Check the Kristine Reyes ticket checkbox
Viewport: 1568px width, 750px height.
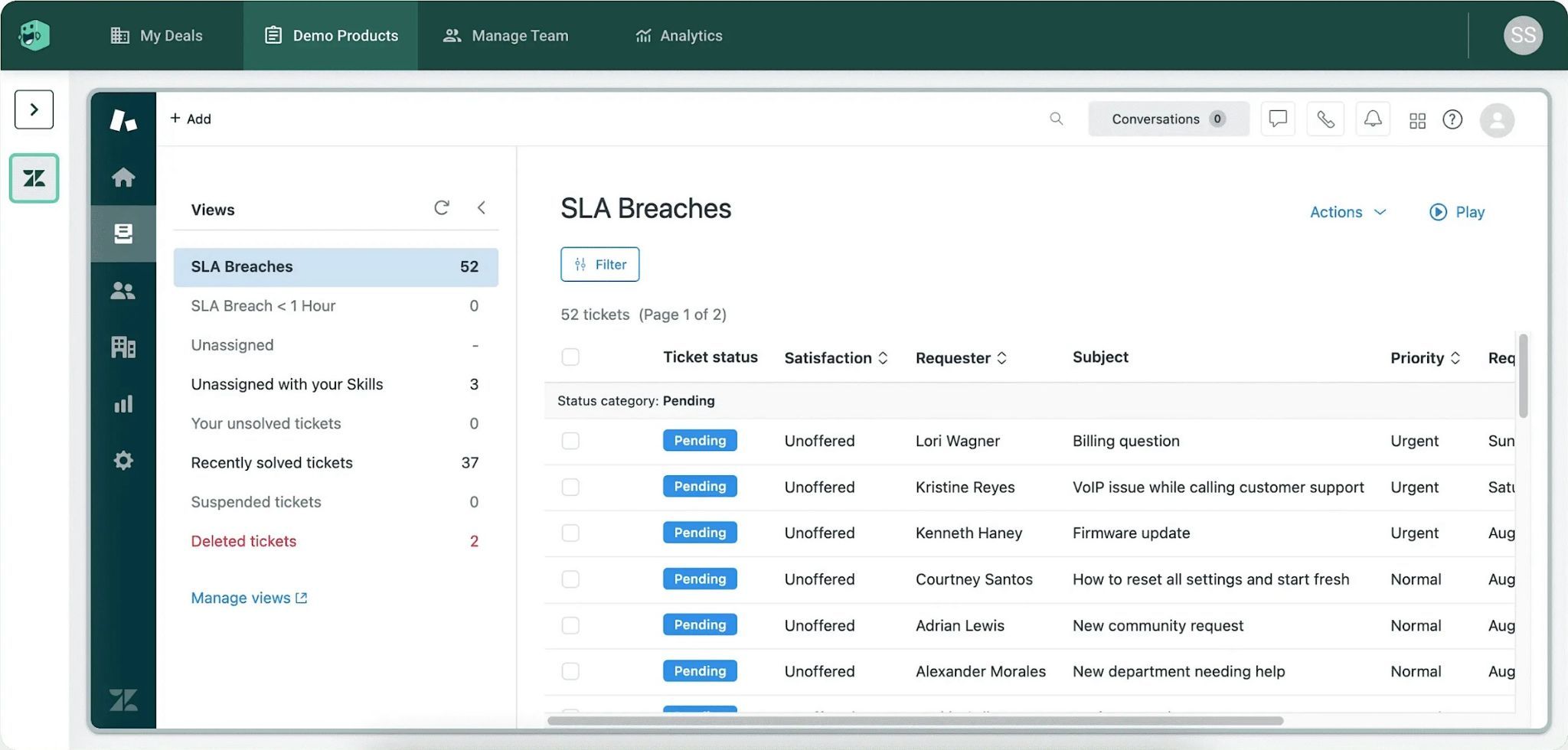pos(570,487)
